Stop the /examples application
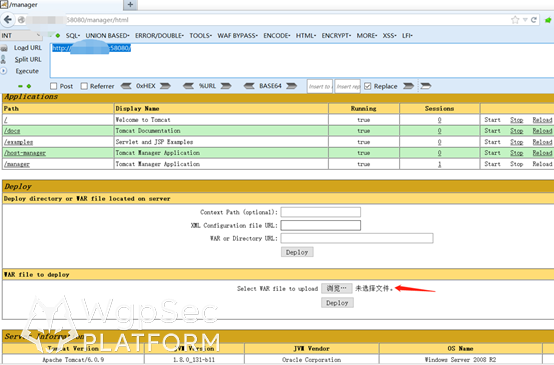554x365 pixels. (x=516, y=142)
